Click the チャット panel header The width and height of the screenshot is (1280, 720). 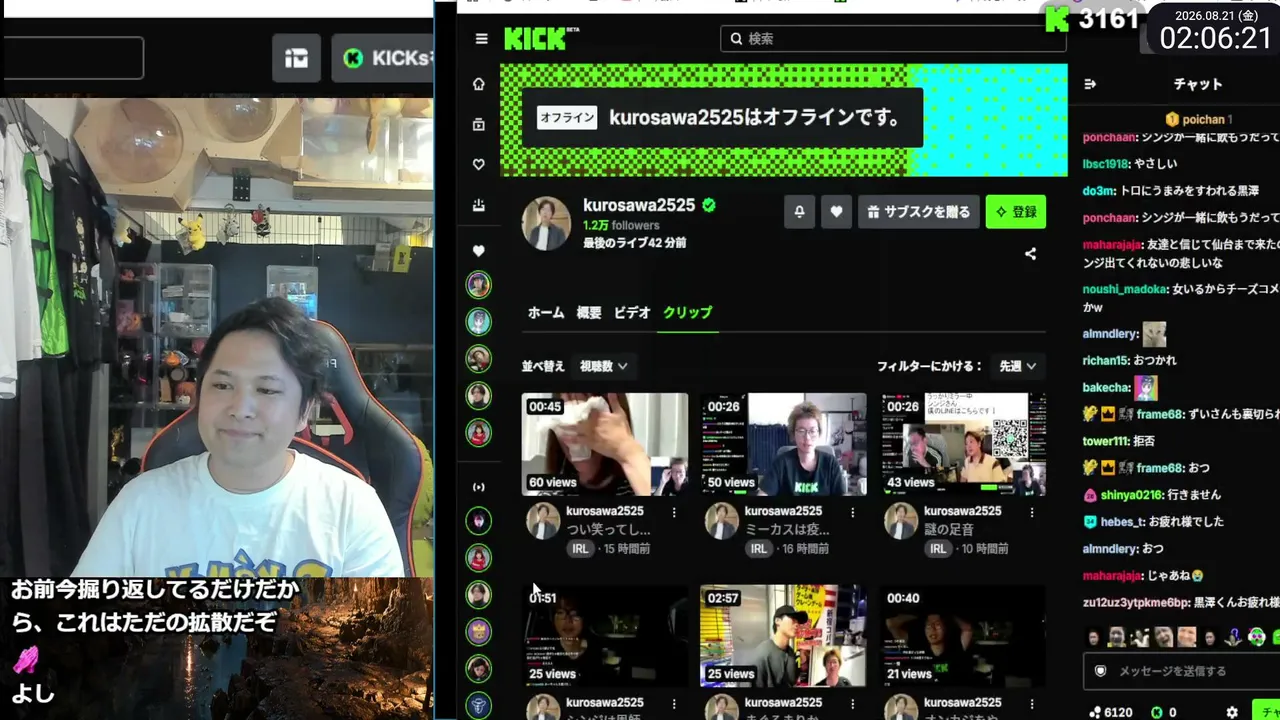pyautogui.click(x=1198, y=85)
